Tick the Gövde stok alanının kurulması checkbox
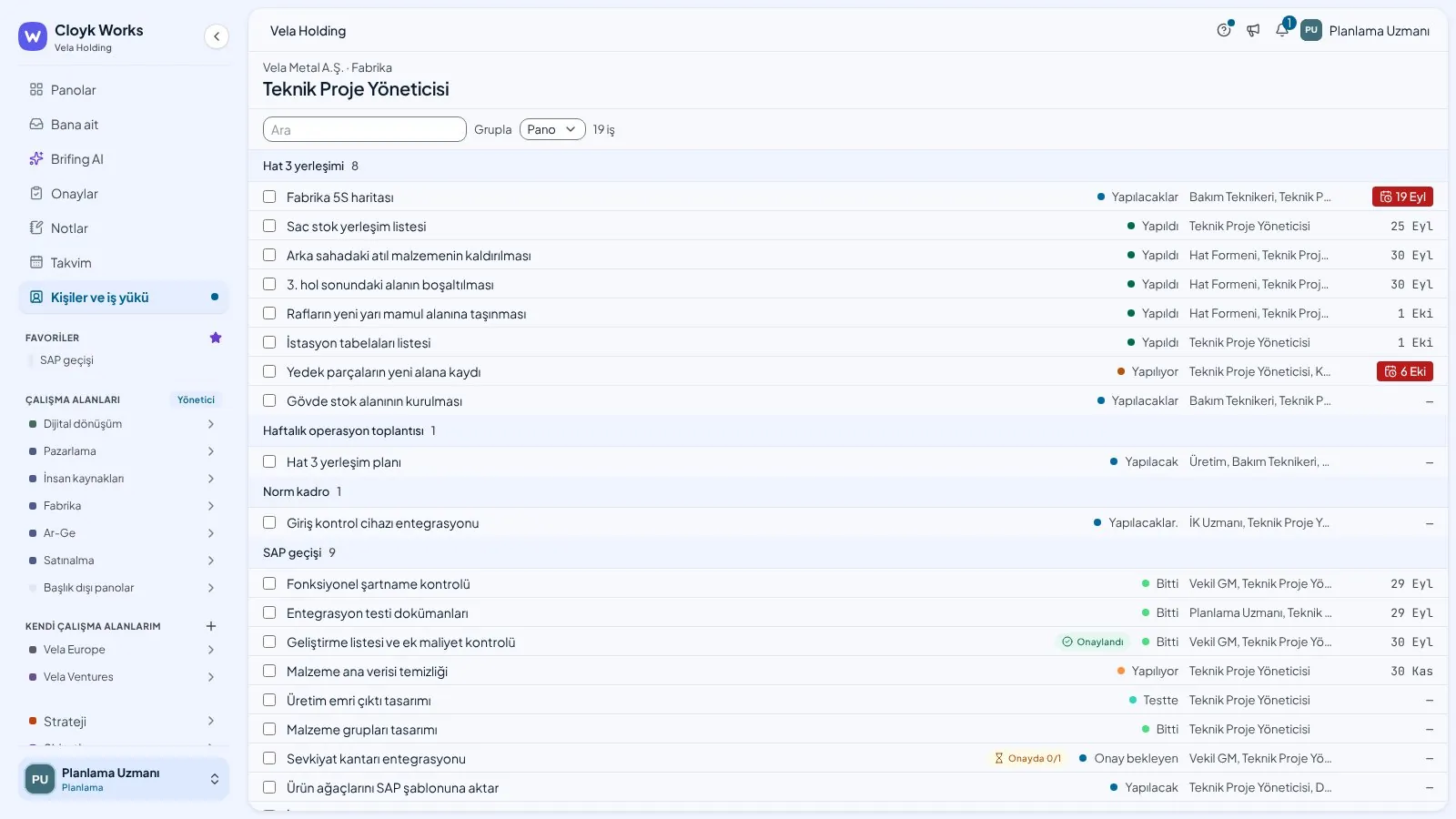 click(x=269, y=400)
